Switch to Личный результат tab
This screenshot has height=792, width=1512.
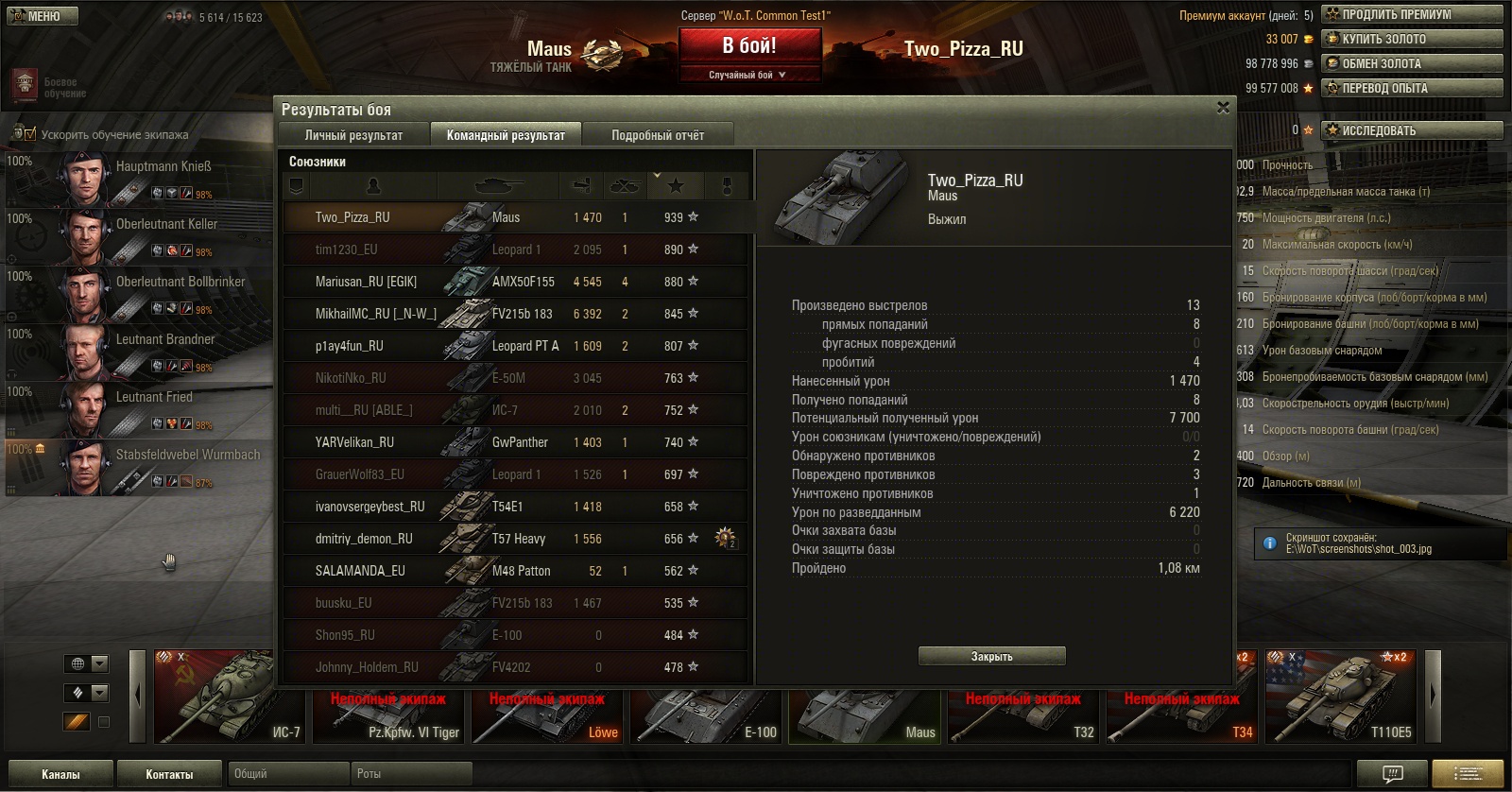click(x=353, y=135)
